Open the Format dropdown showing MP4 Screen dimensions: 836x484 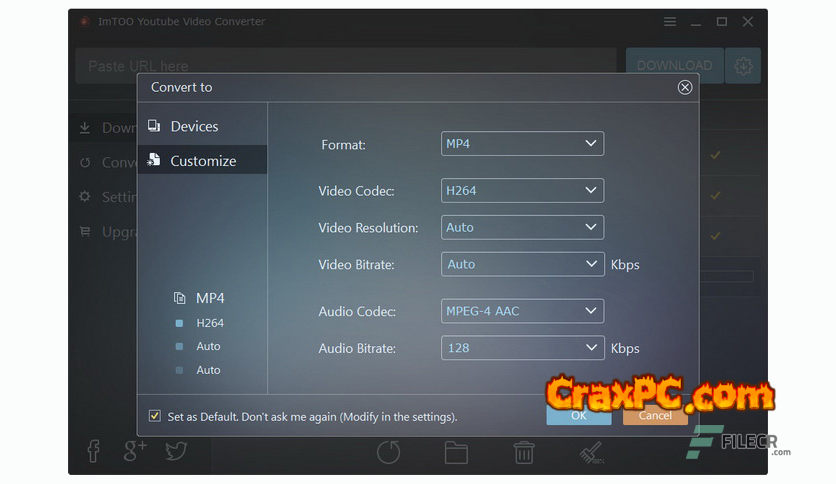pyautogui.click(x=522, y=143)
